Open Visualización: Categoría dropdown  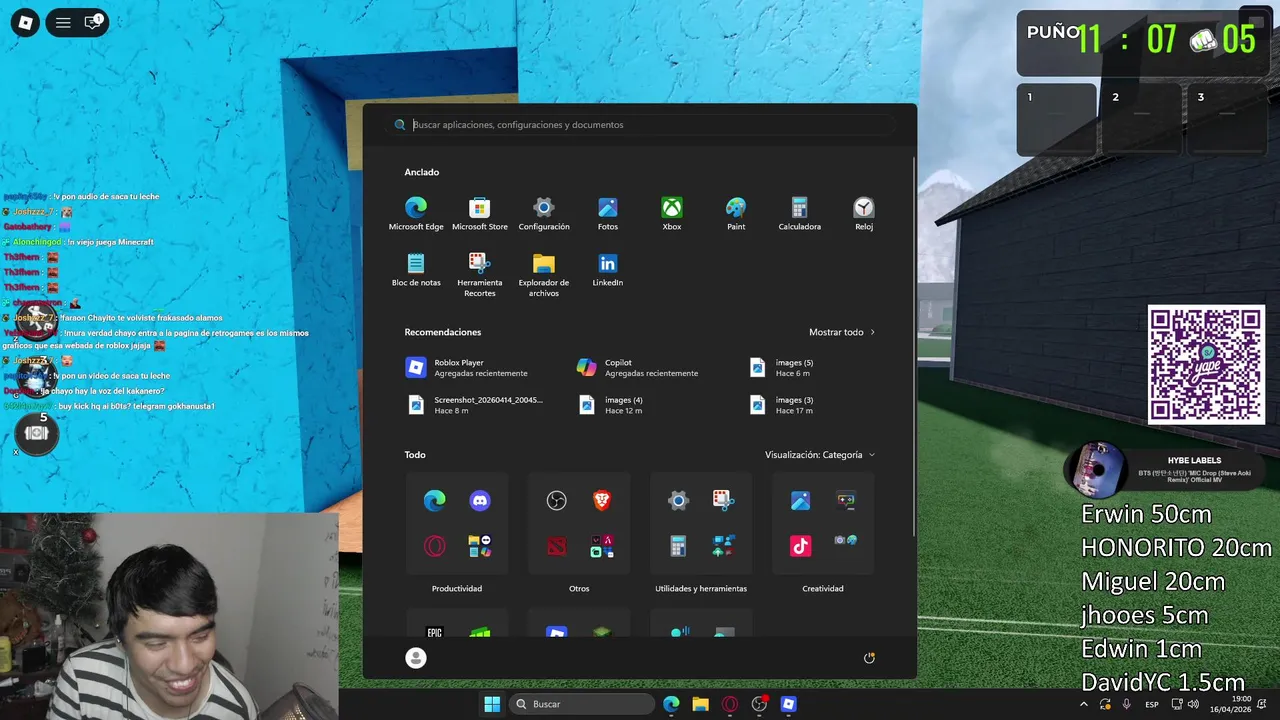[x=820, y=455]
